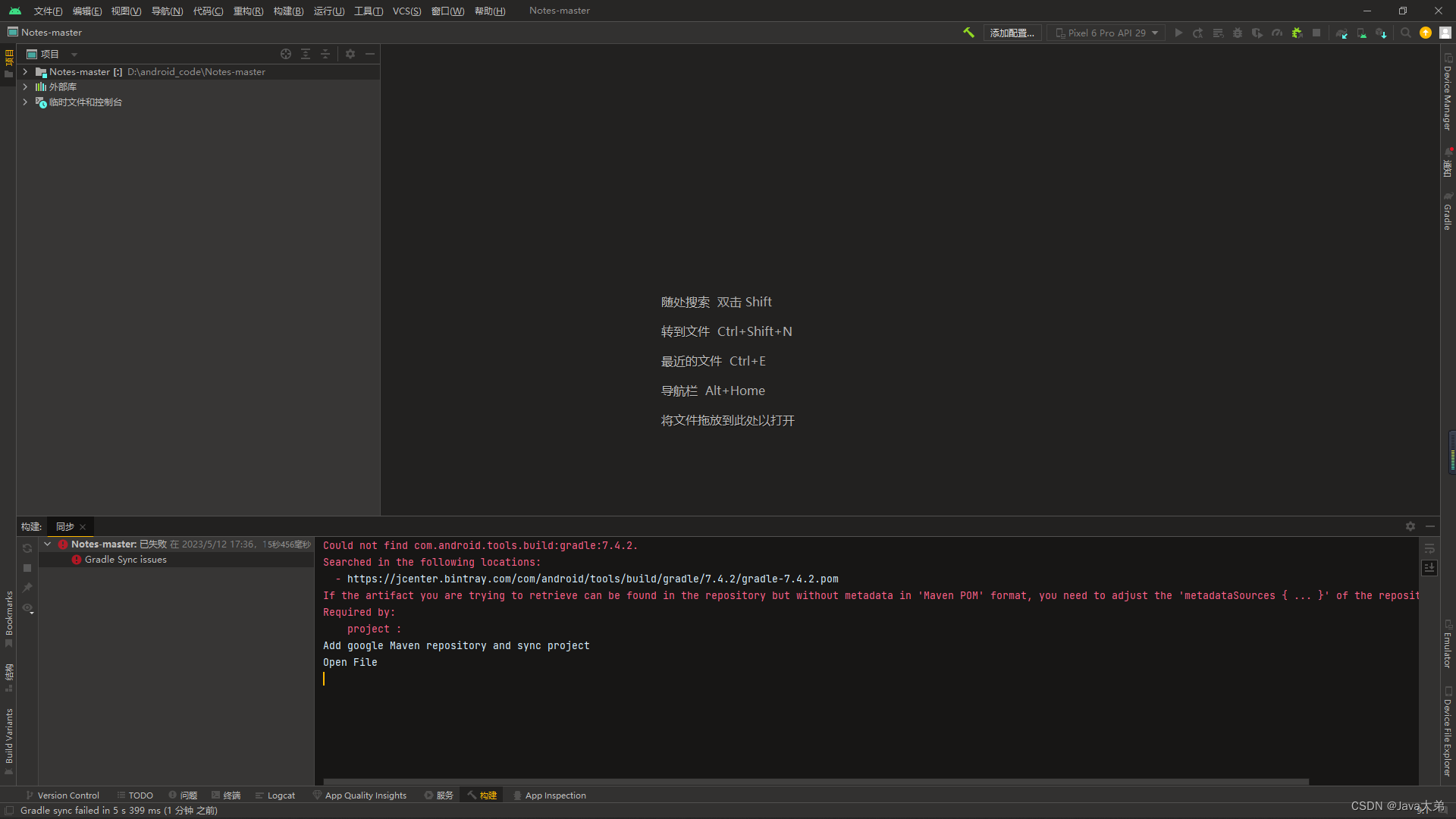Click the Apply Code Changes icon

tap(1218, 33)
